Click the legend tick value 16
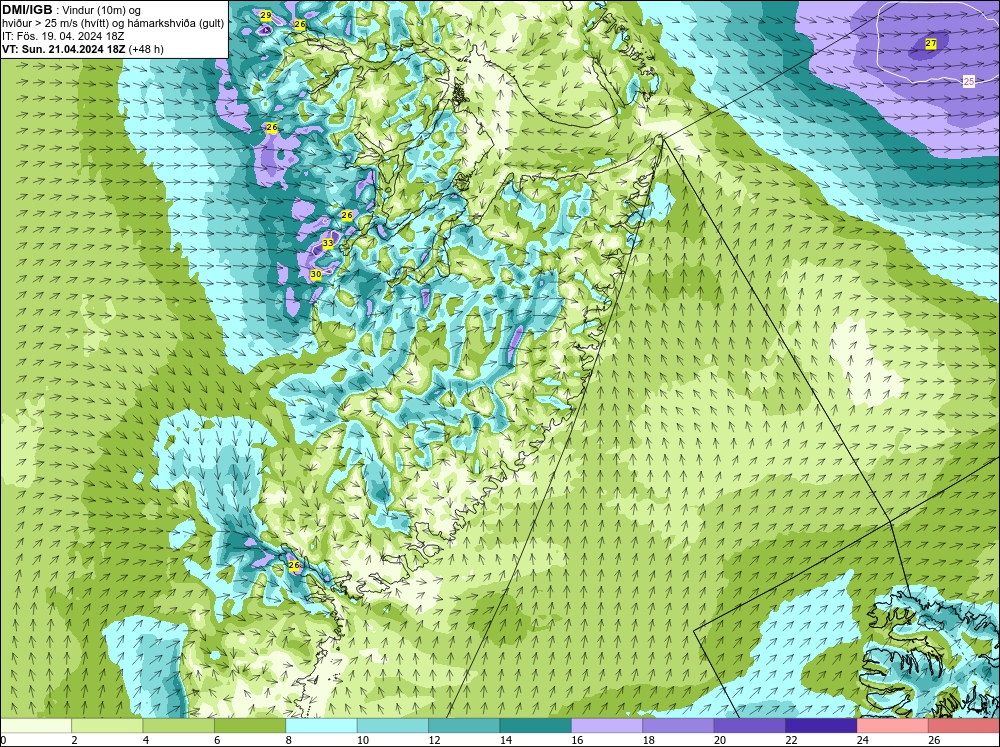 [x=577, y=740]
